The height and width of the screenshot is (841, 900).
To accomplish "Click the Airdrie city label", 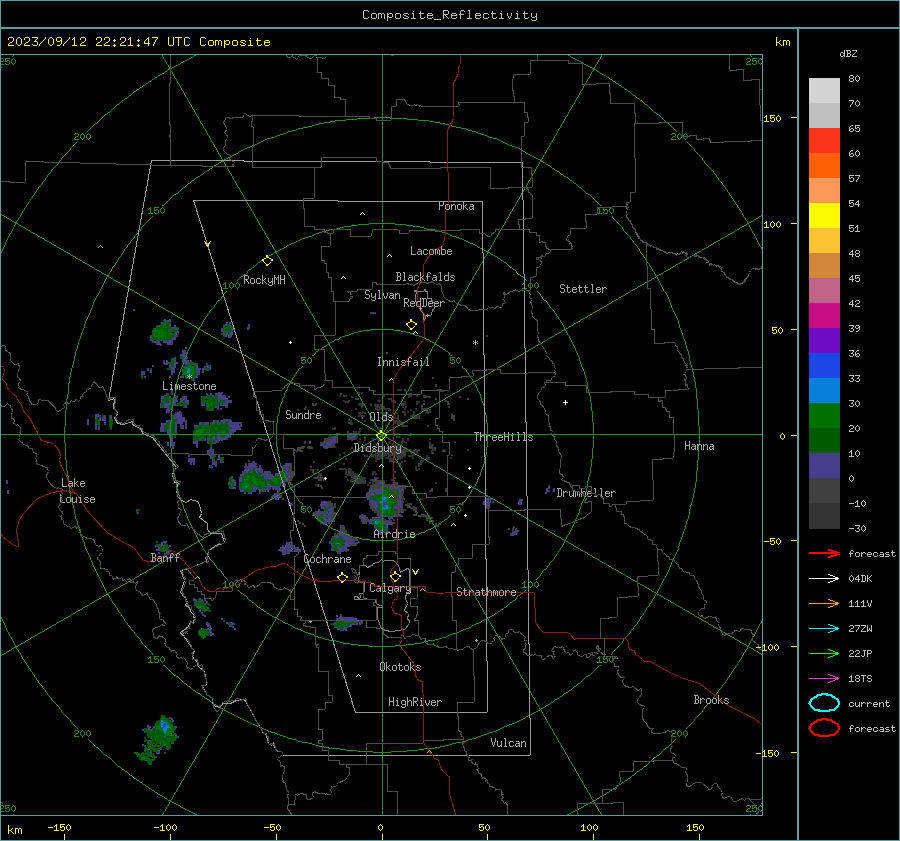I will [x=394, y=534].
